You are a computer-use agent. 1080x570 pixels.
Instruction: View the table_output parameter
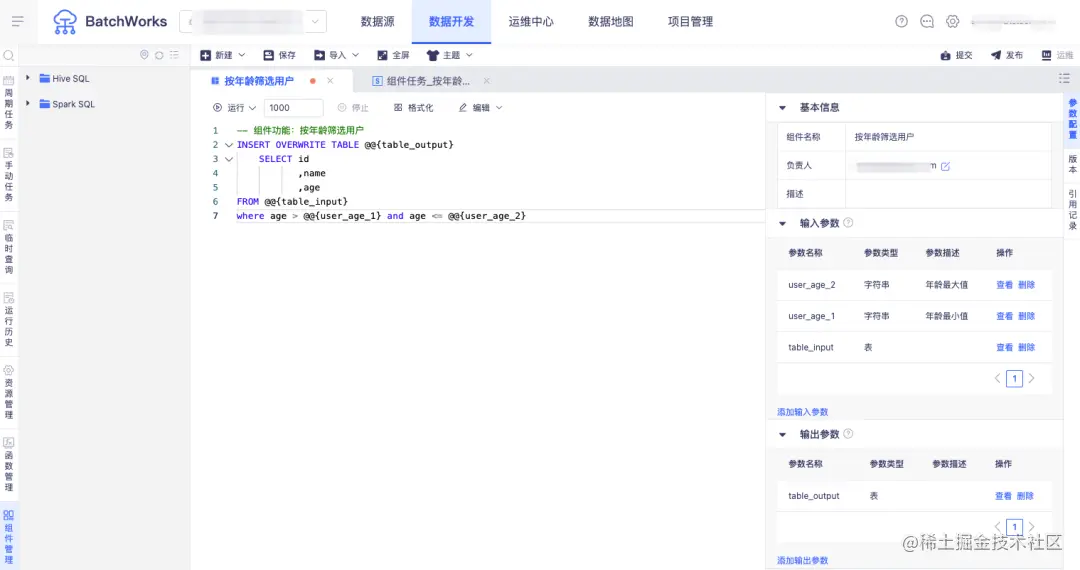coord(1003,496)
